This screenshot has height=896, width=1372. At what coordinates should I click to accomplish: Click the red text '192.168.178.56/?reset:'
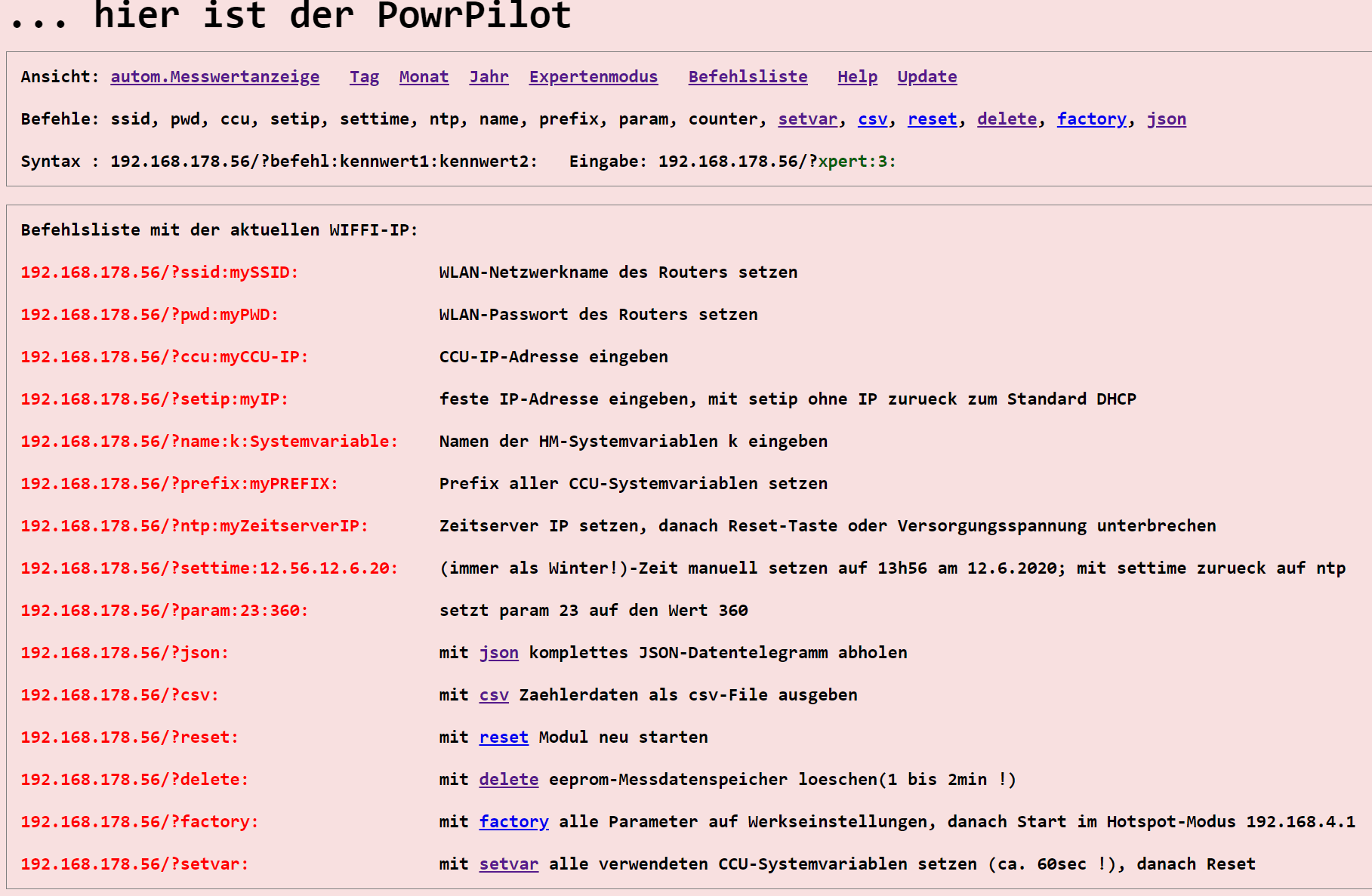(130, 737)
